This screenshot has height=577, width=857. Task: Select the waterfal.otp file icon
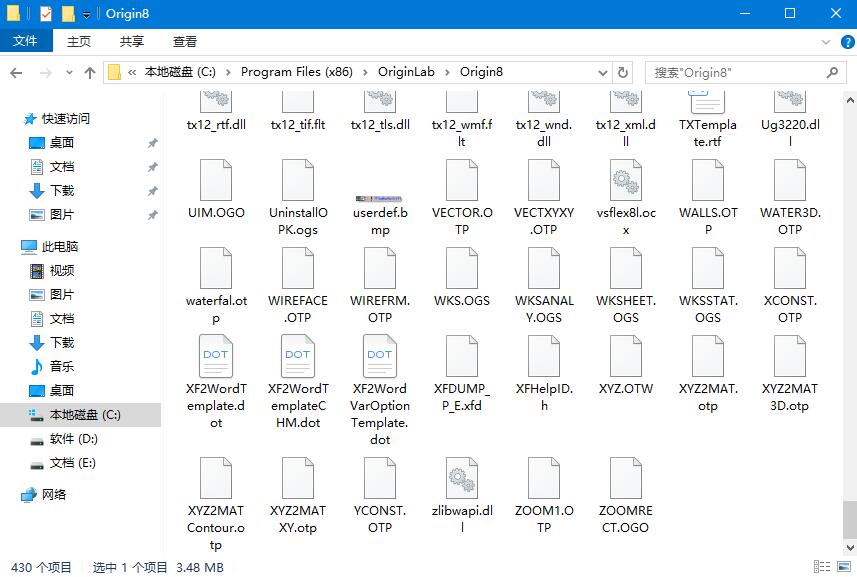tap(216, 268)
